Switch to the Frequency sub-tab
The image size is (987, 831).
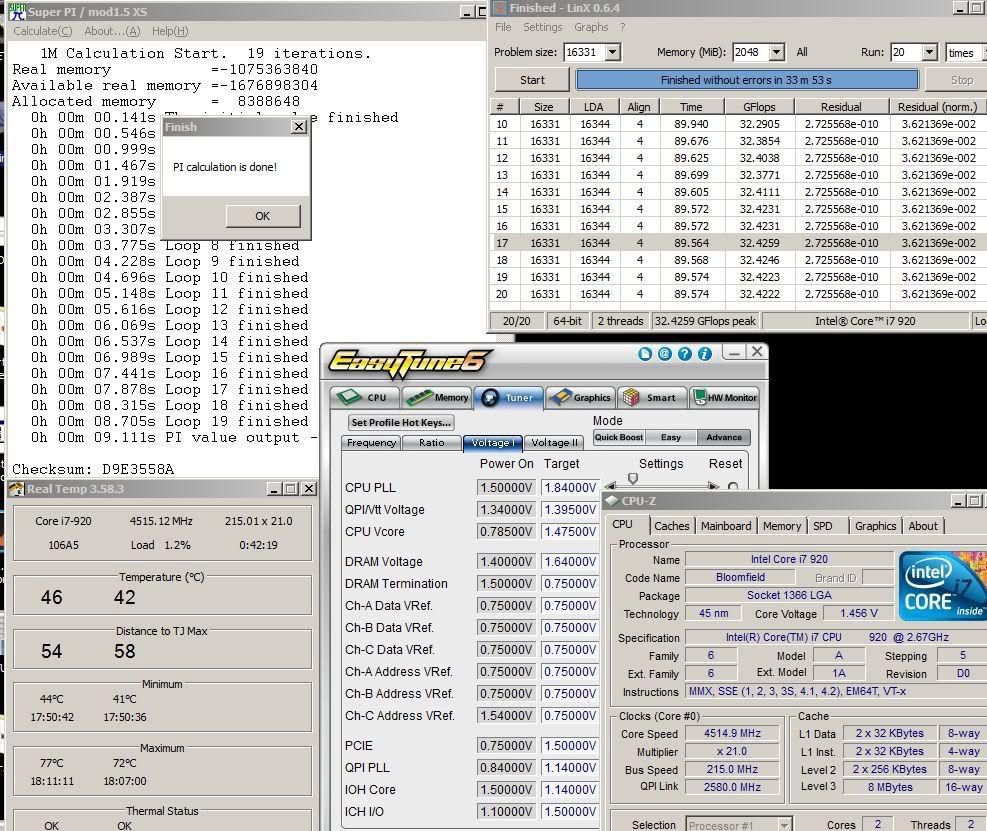pos(371,443)
